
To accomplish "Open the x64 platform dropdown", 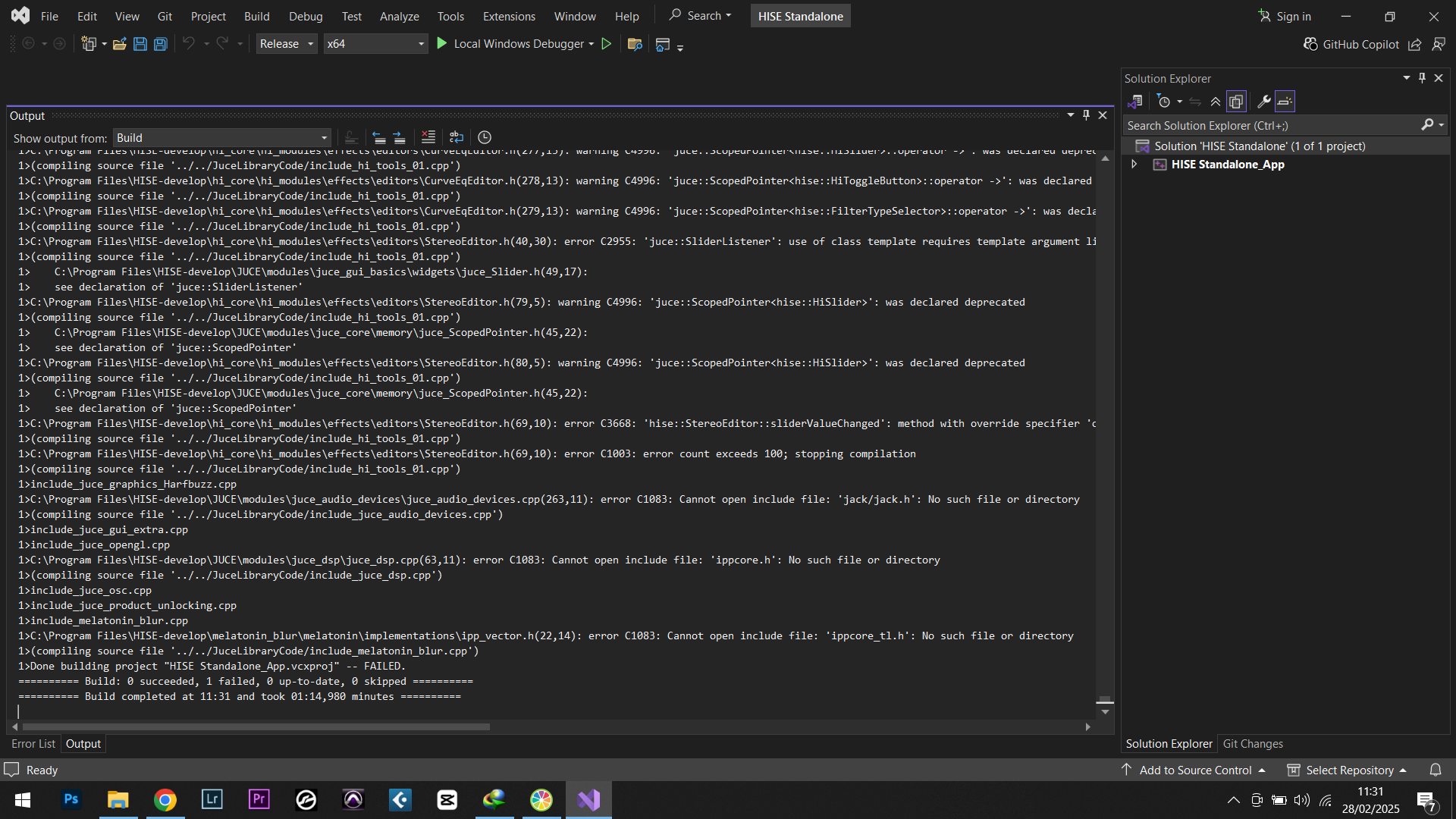I will coord(375,44).
